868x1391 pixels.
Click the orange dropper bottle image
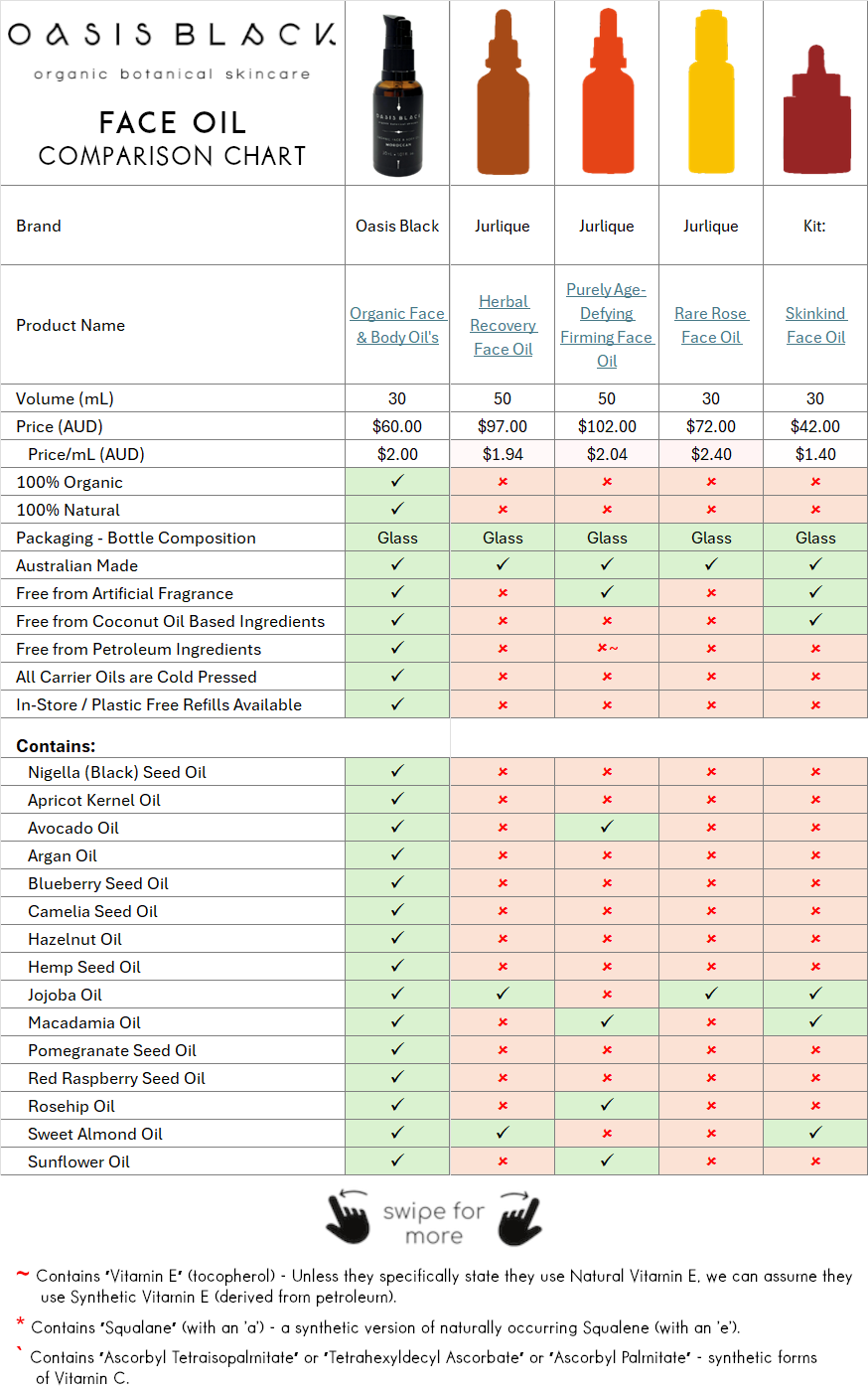tap(607, 91)
